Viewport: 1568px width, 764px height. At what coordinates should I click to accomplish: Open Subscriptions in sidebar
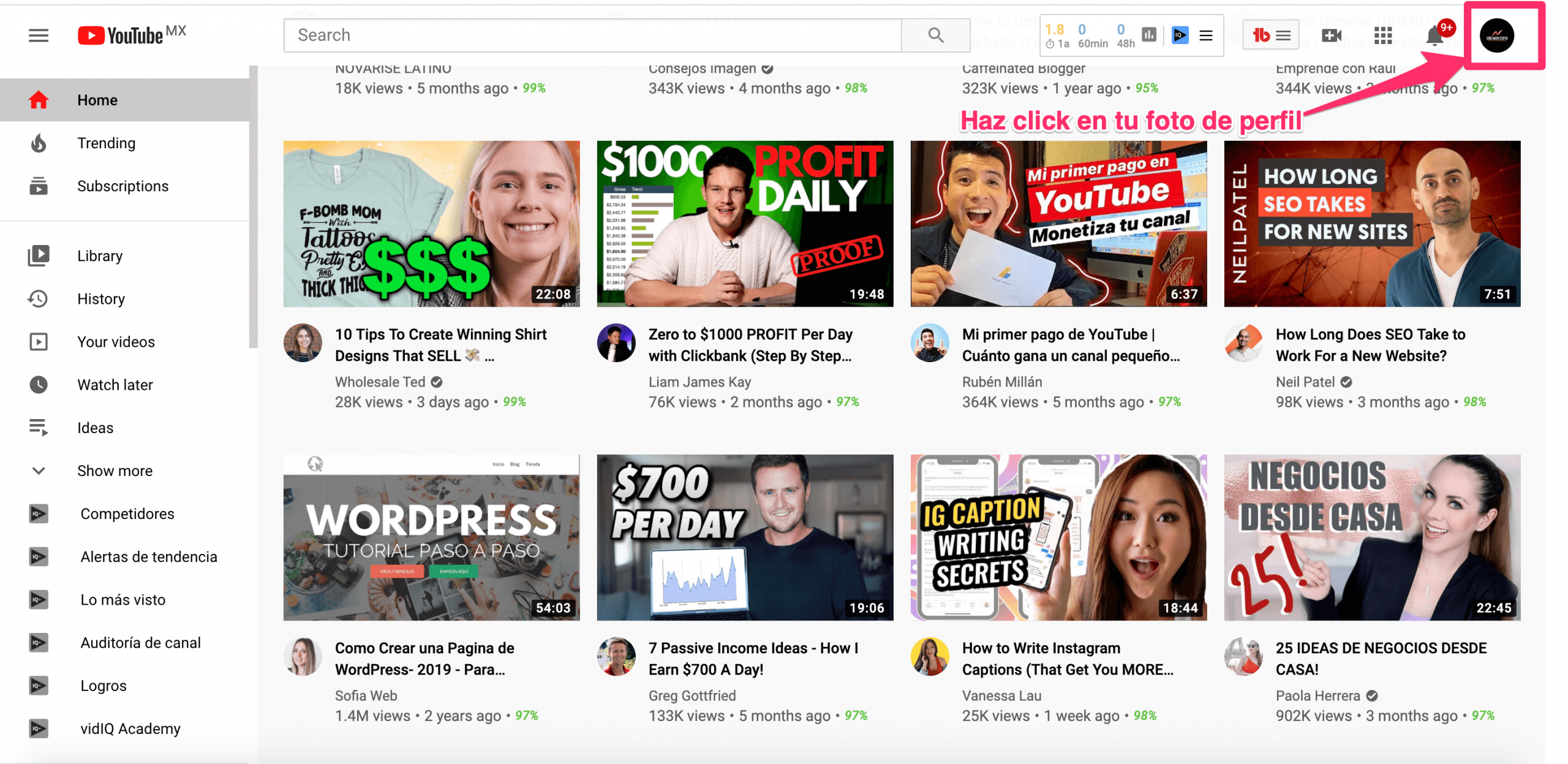124,186
